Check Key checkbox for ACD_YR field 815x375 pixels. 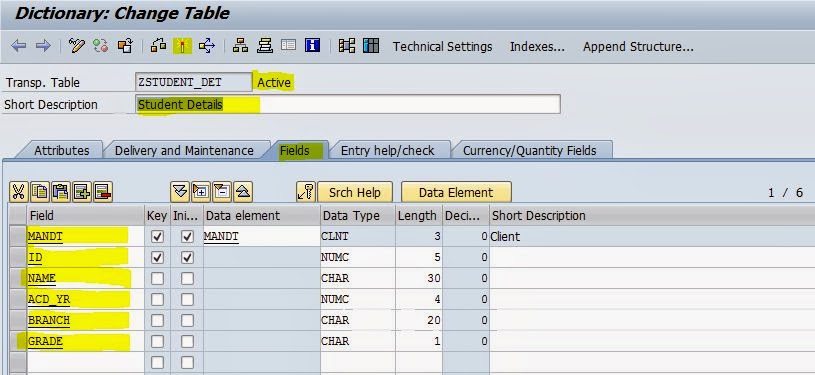[157, 300]
